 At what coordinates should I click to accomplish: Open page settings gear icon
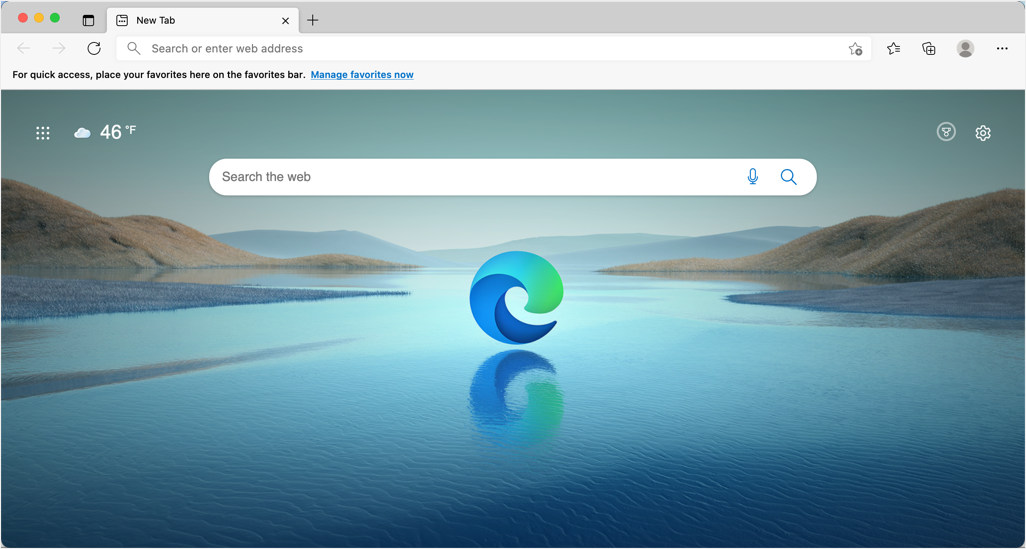click(983, 133)
